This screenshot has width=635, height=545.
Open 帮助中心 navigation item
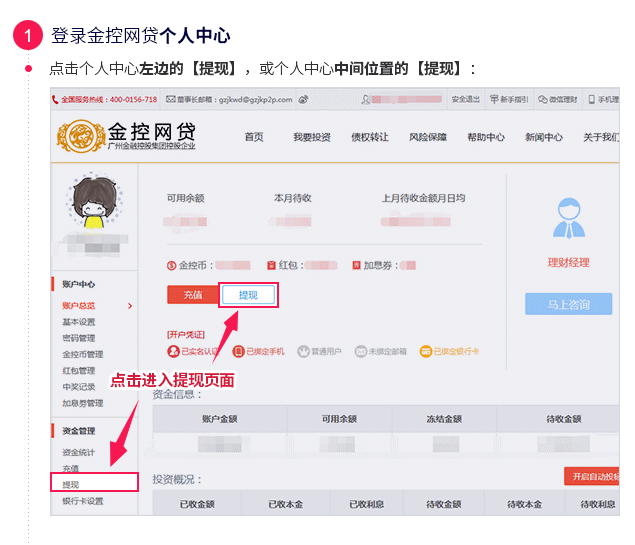pos(486,137)
